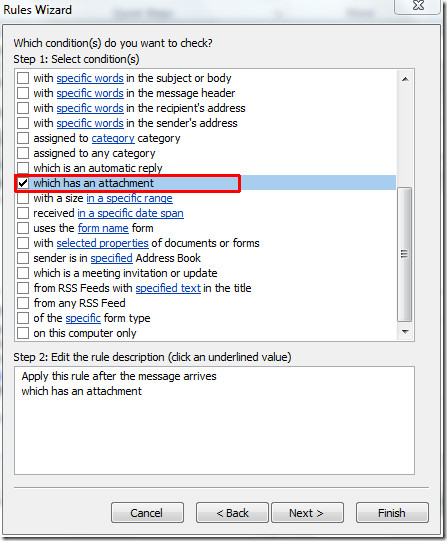
Task: Uncheck the 'which has an attachment' checkbox
Action: click(23, 183)
